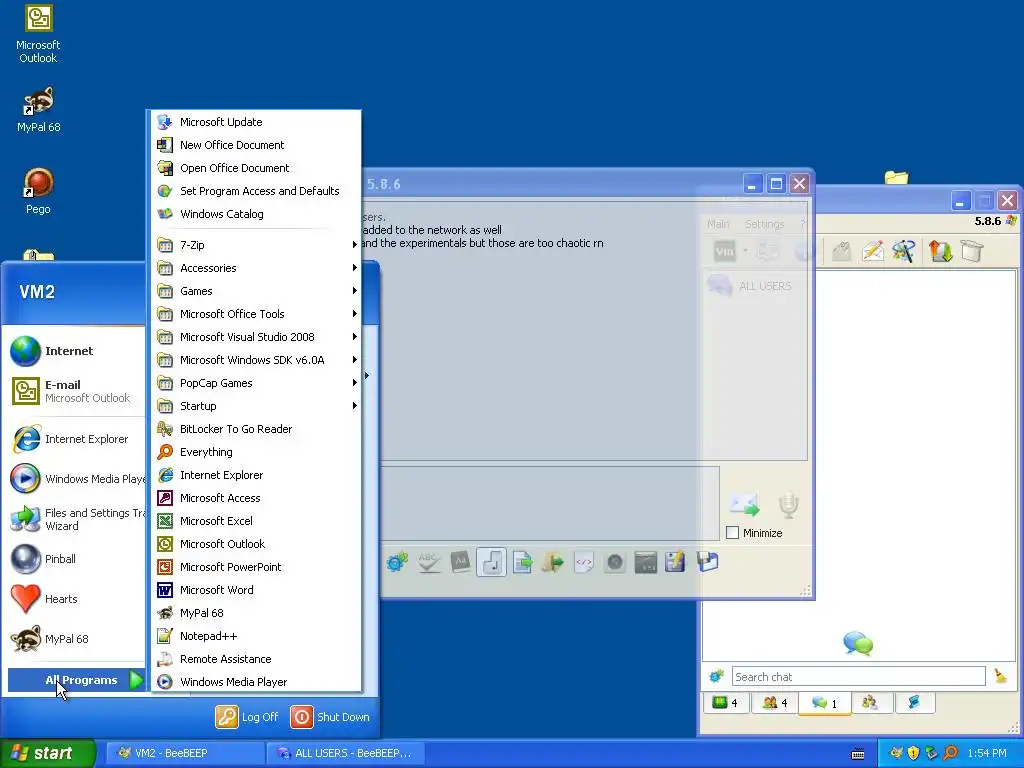Click Shut Down button
This screenshot has width=1024, height=768.
(x=330, y=717)
